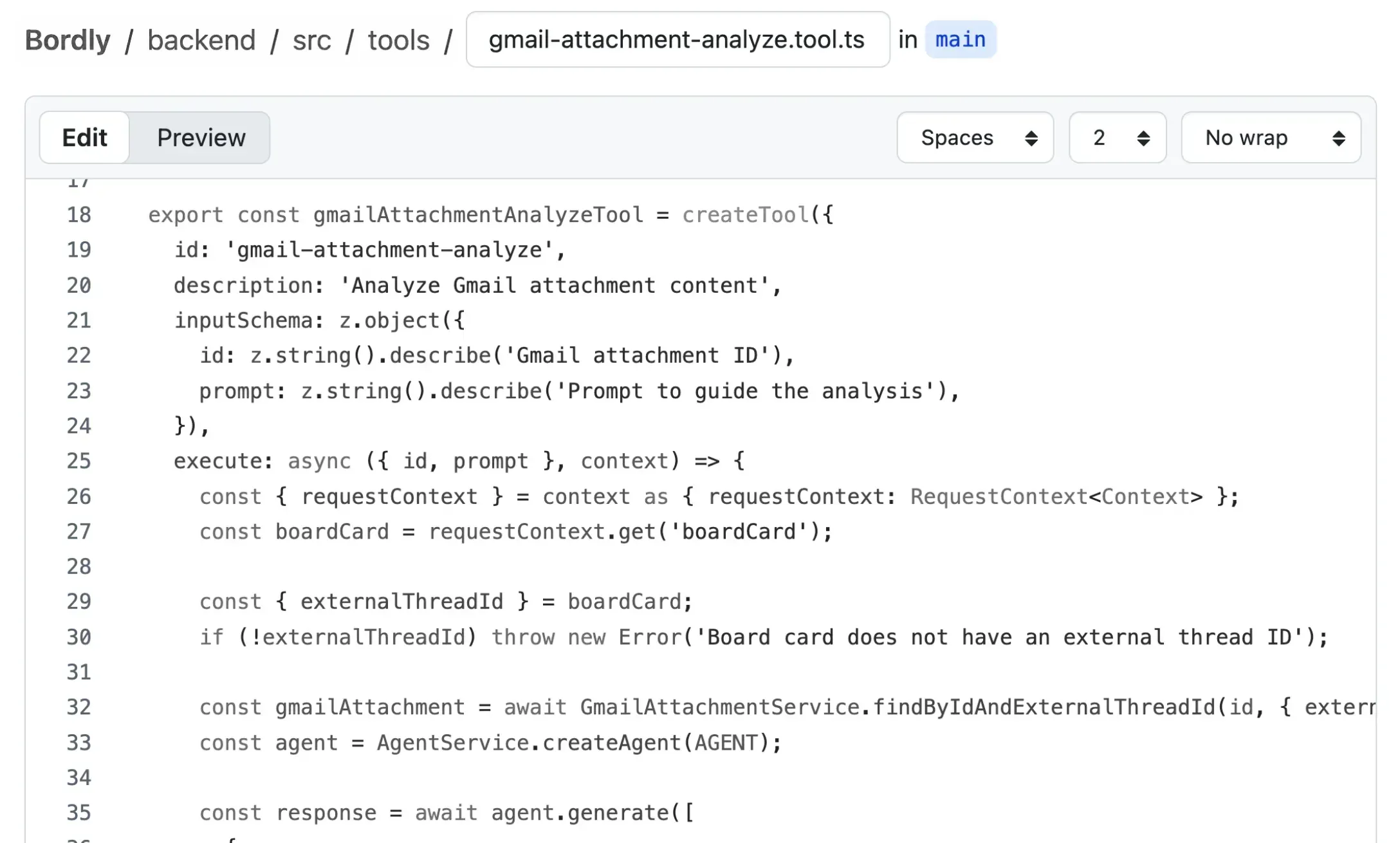Click AgentService.createAgent on line 33
Screen dimensions: 1400x843
(528, 743)
